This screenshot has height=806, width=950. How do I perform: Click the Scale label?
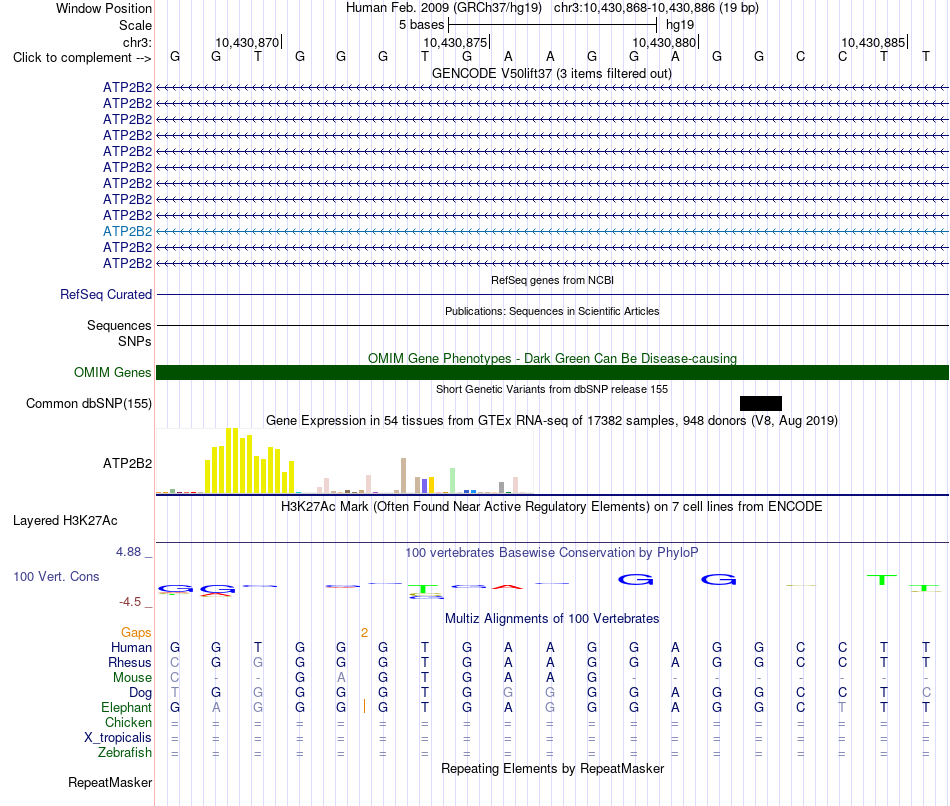[135, 25]
